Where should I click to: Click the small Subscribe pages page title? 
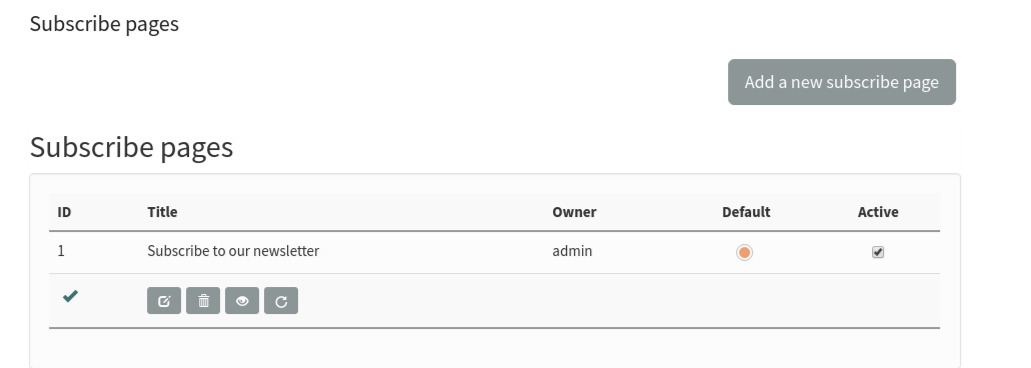coord(104,24)
